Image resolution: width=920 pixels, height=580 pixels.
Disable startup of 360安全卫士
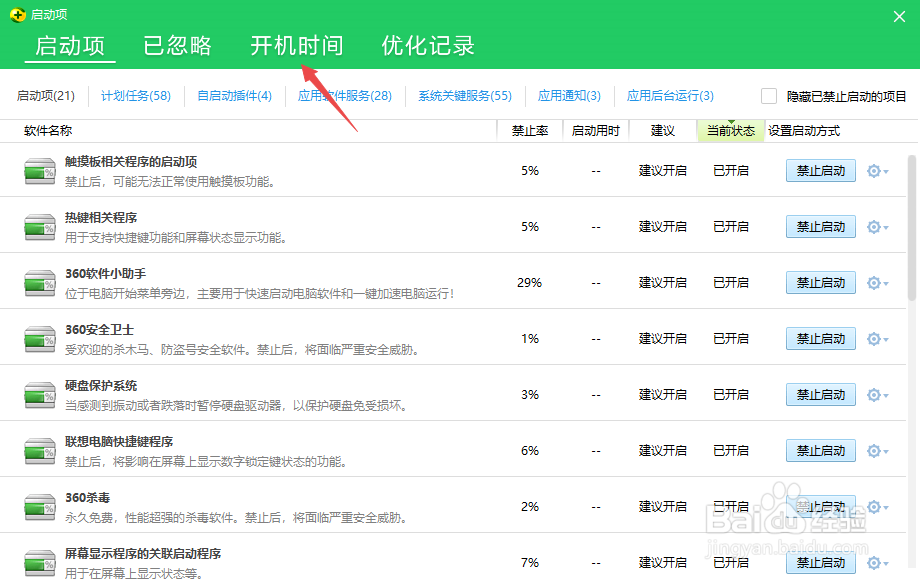coord(821,339)
